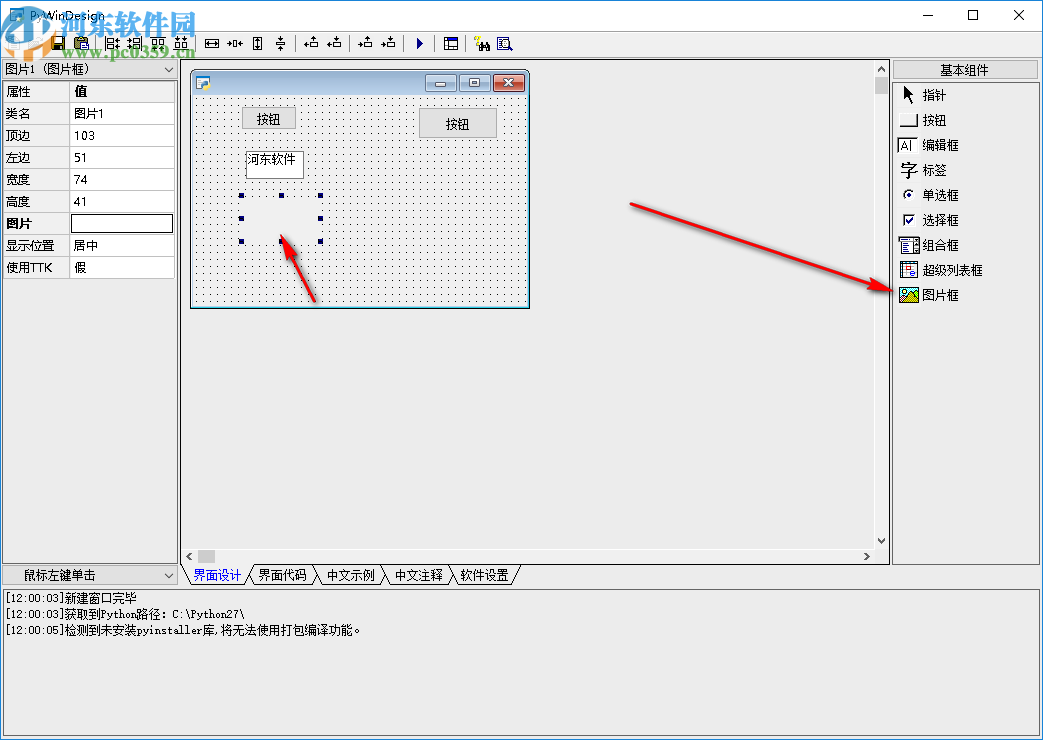Click the design form's minimize button

(440, 83)
